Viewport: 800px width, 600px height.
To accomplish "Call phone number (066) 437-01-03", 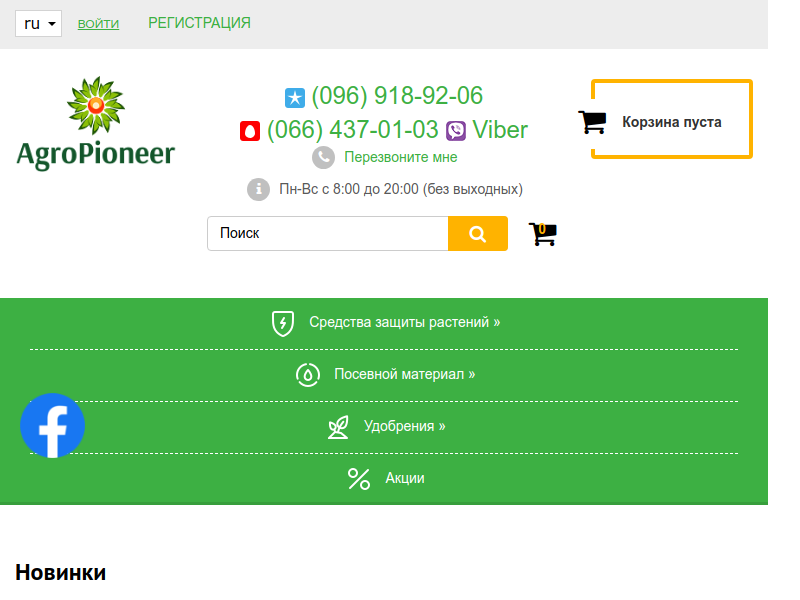I will tap(353, 130).
